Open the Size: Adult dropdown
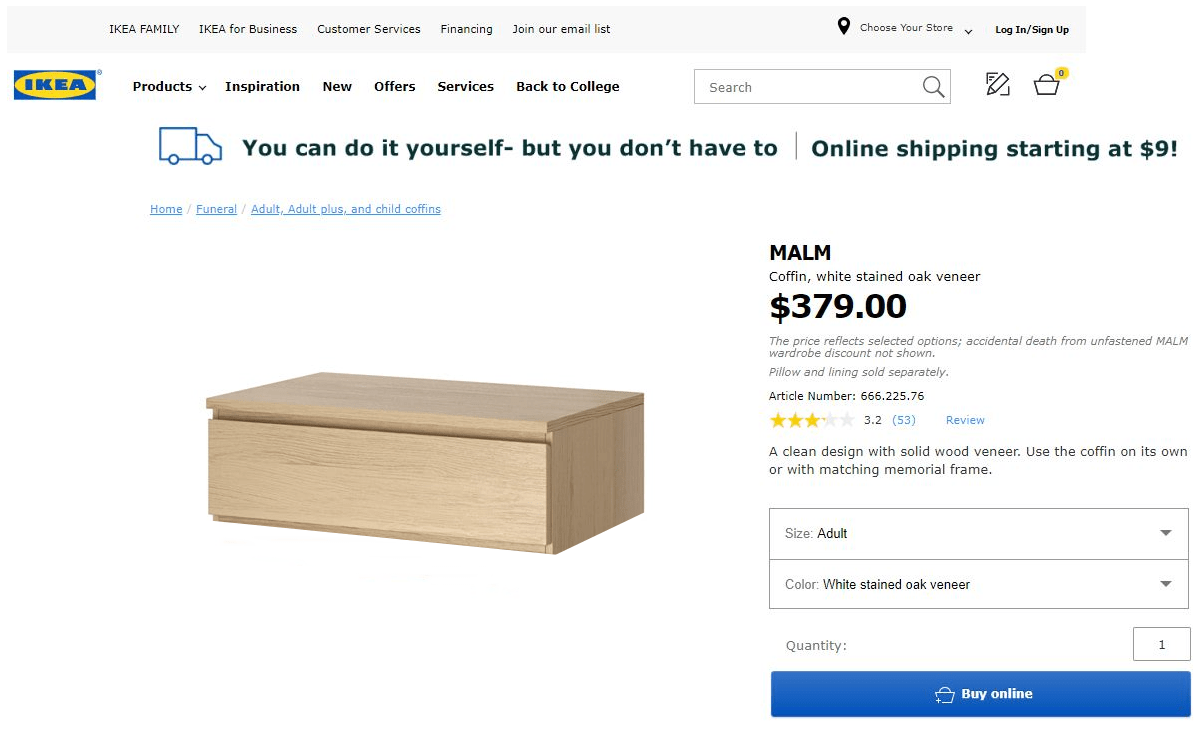Screen dimensions: 1204x752 pos(978,533)
